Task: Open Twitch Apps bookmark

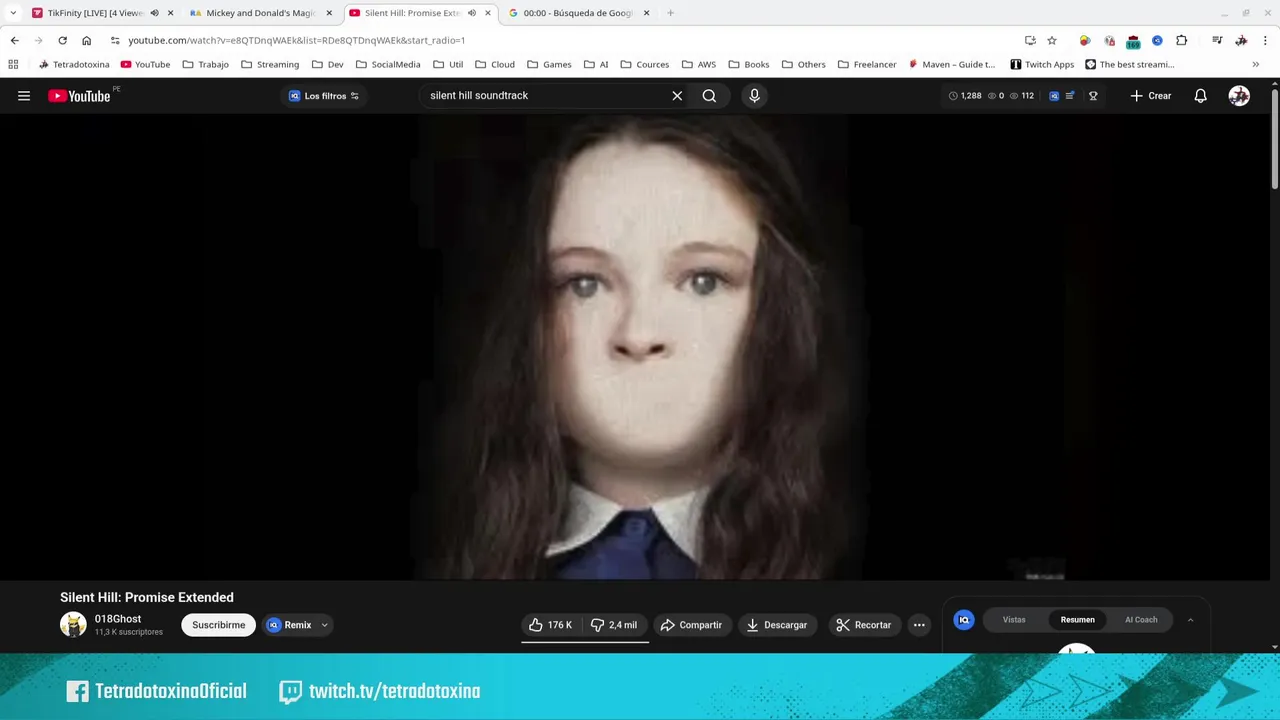Action: pyautogui.click(x=1041, y=64)
